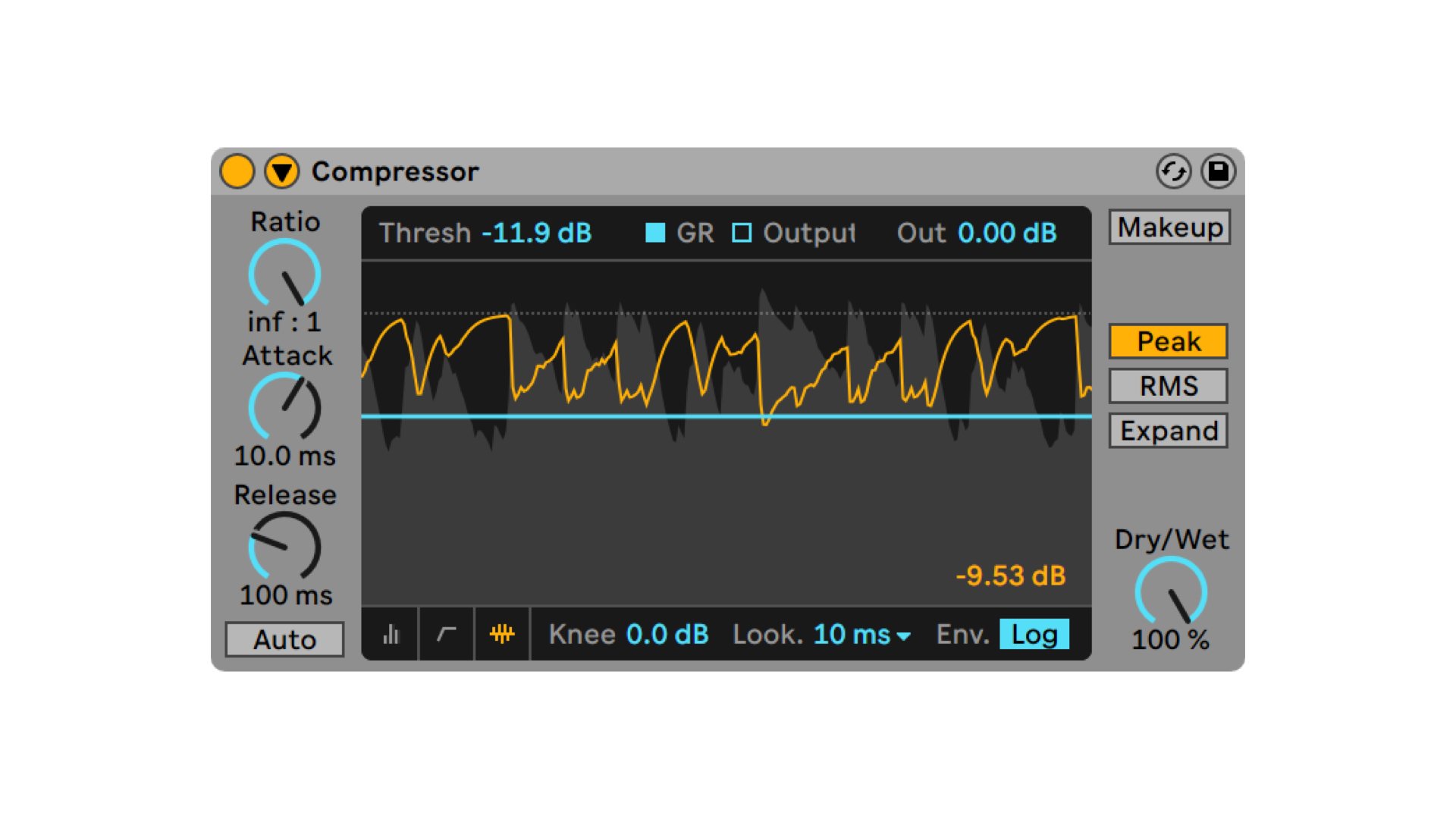
Task: Click the 100 ms release value
Action: [286, 595]
